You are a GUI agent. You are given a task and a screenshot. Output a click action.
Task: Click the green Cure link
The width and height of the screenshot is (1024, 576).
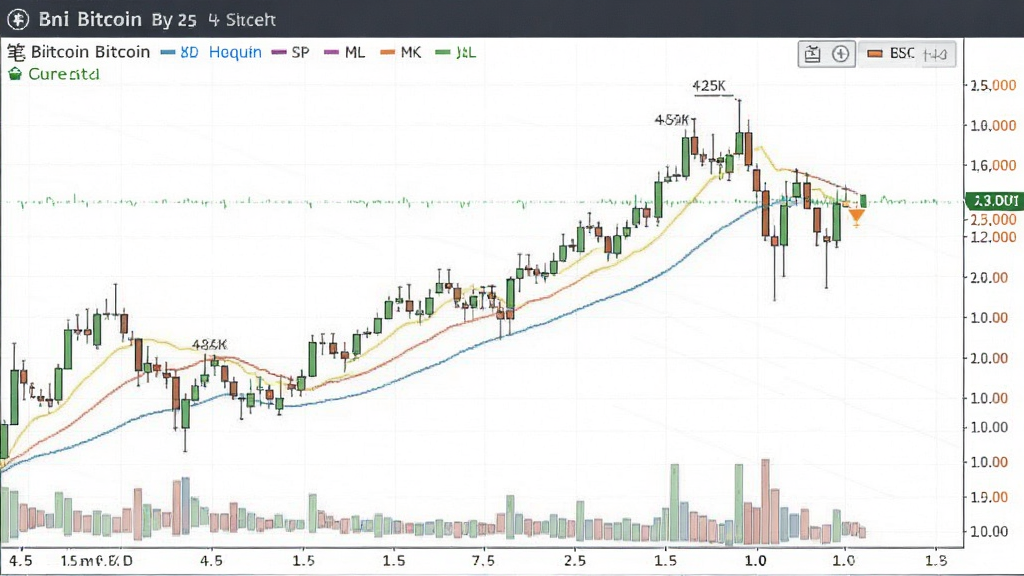pos(63,74)
